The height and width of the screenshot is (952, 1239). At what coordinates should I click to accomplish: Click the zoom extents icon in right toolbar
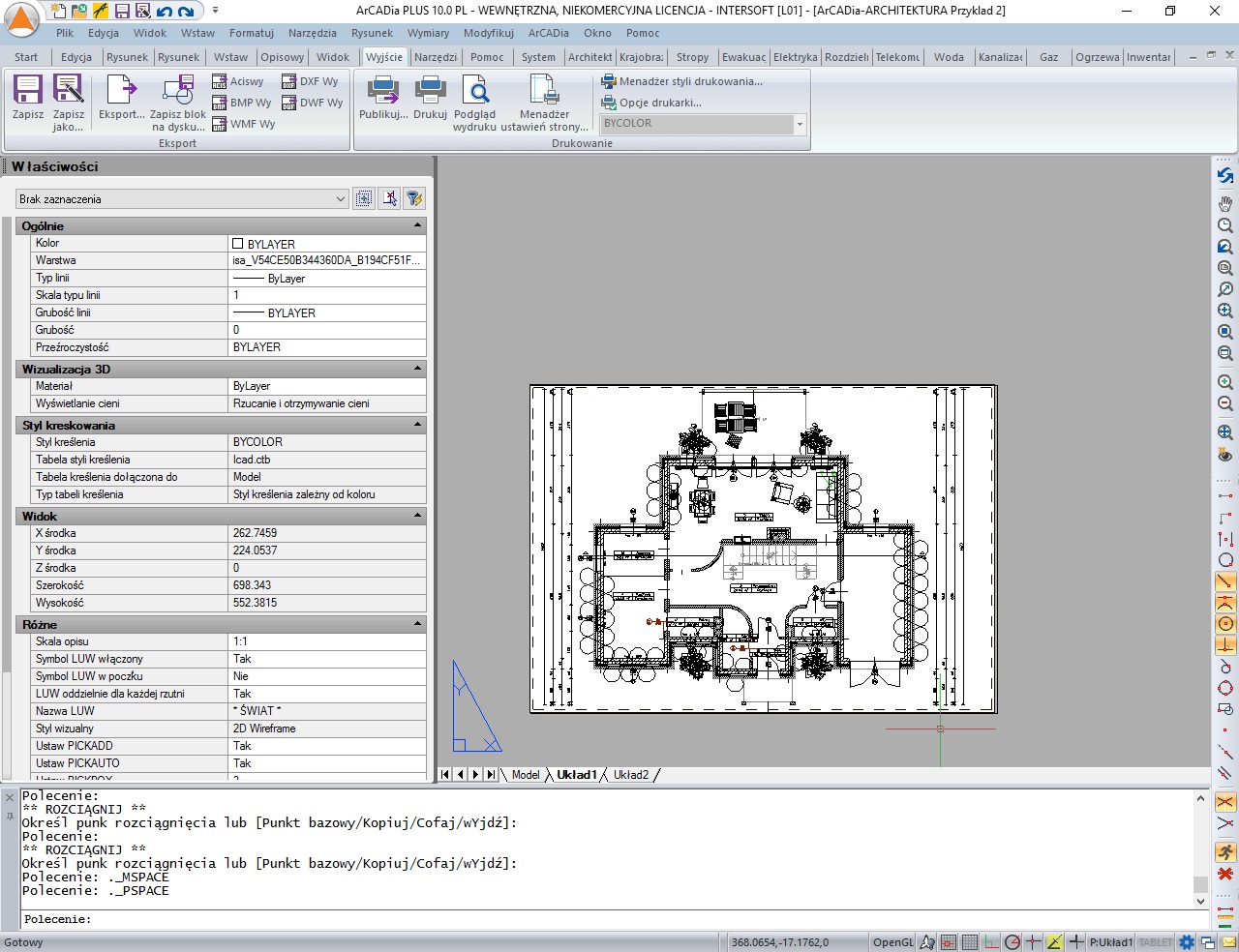[1225, 432]
